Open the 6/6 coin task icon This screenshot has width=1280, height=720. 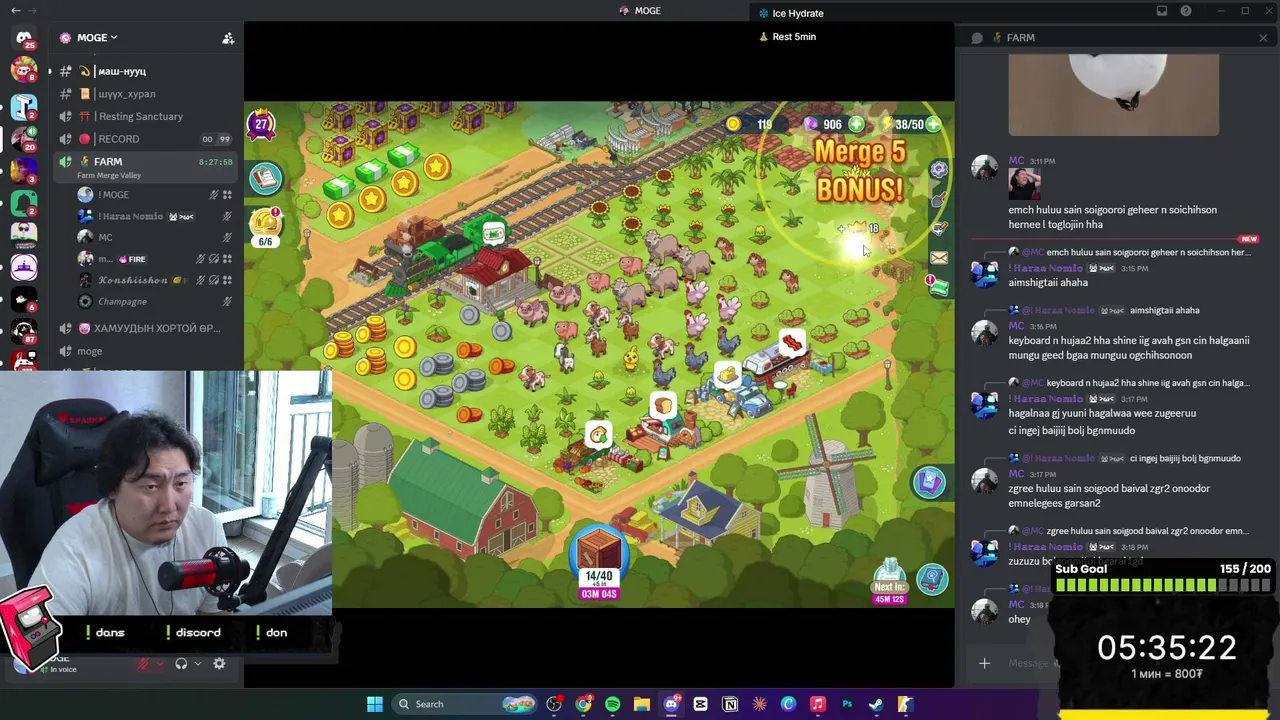266,227
